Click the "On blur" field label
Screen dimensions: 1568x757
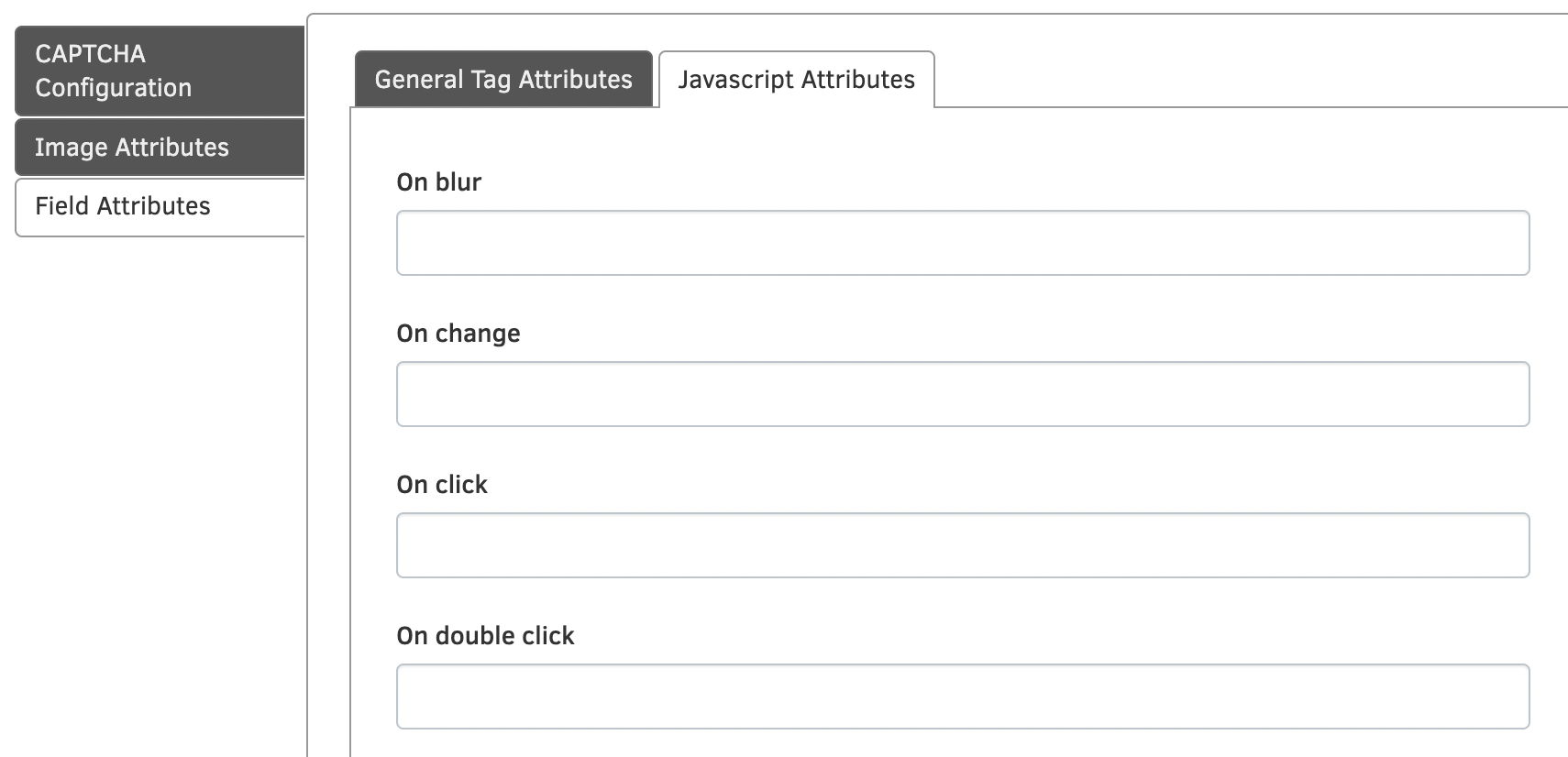coord(438,182)
